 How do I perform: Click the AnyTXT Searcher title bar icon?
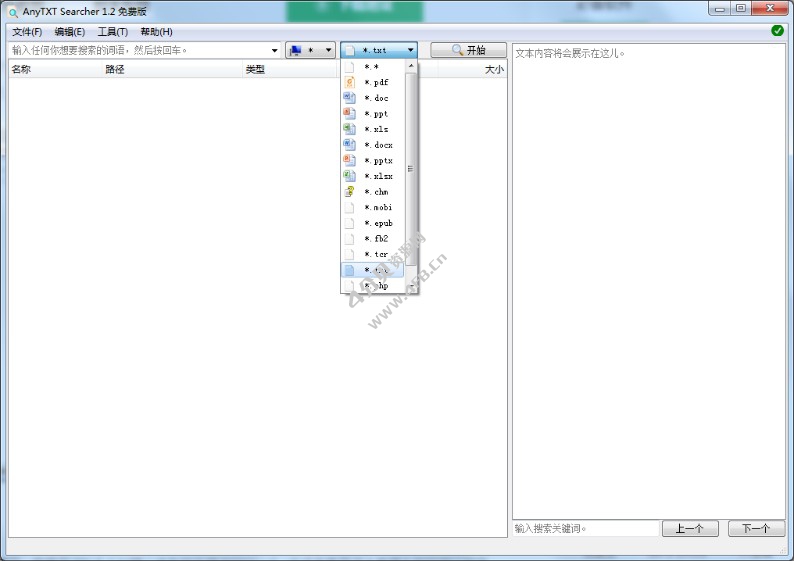(x=13, y=12)
